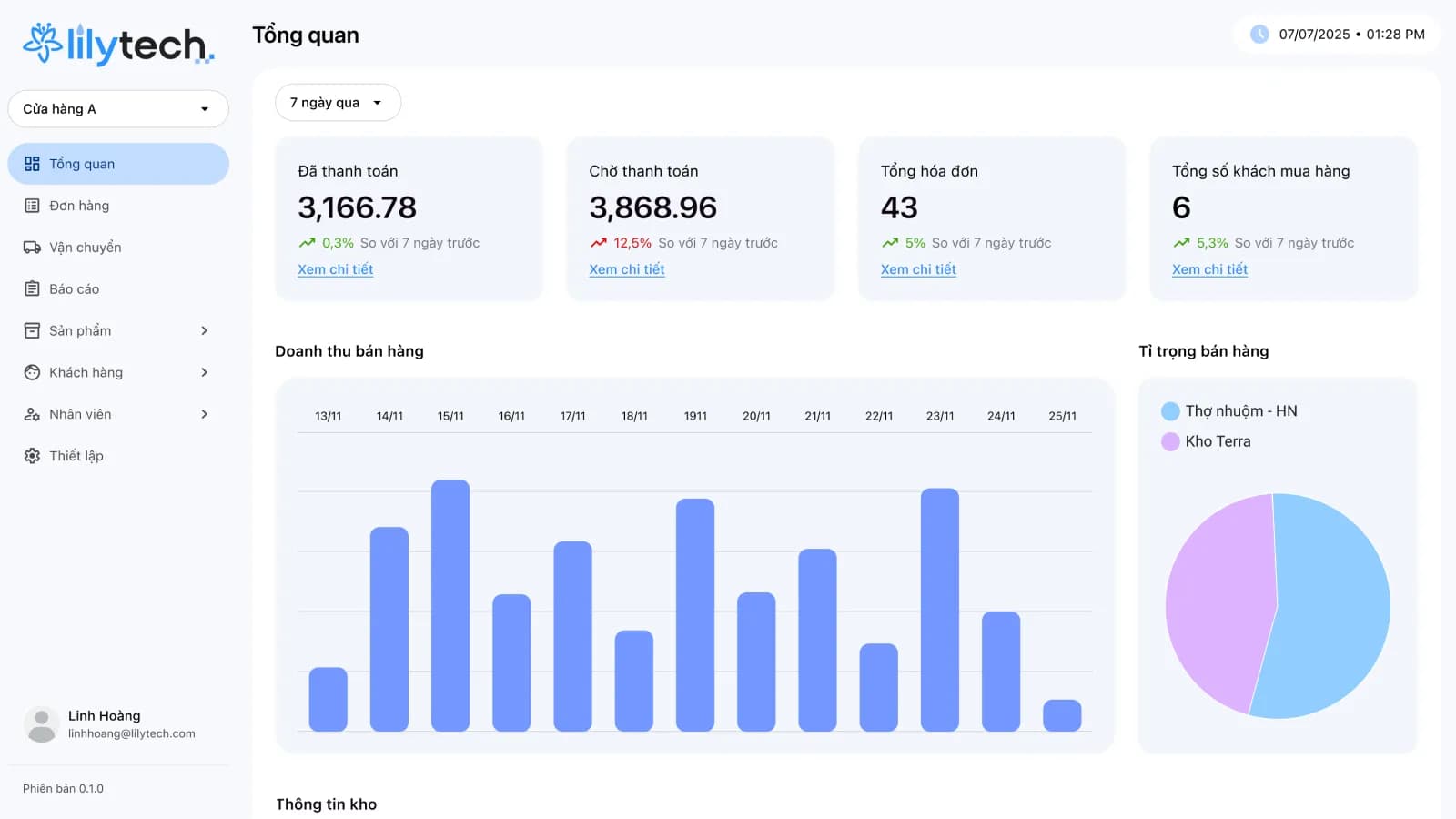Go to the Tổng quan menu item
1456x819 pixels.
point(118,164)
